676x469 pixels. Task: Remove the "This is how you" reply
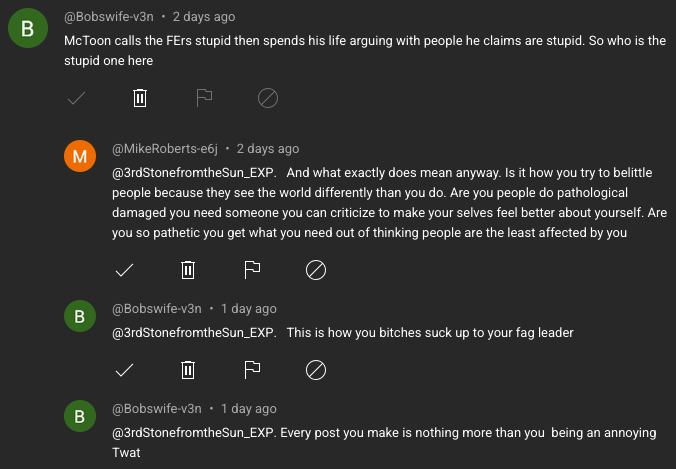pos(188,370)
